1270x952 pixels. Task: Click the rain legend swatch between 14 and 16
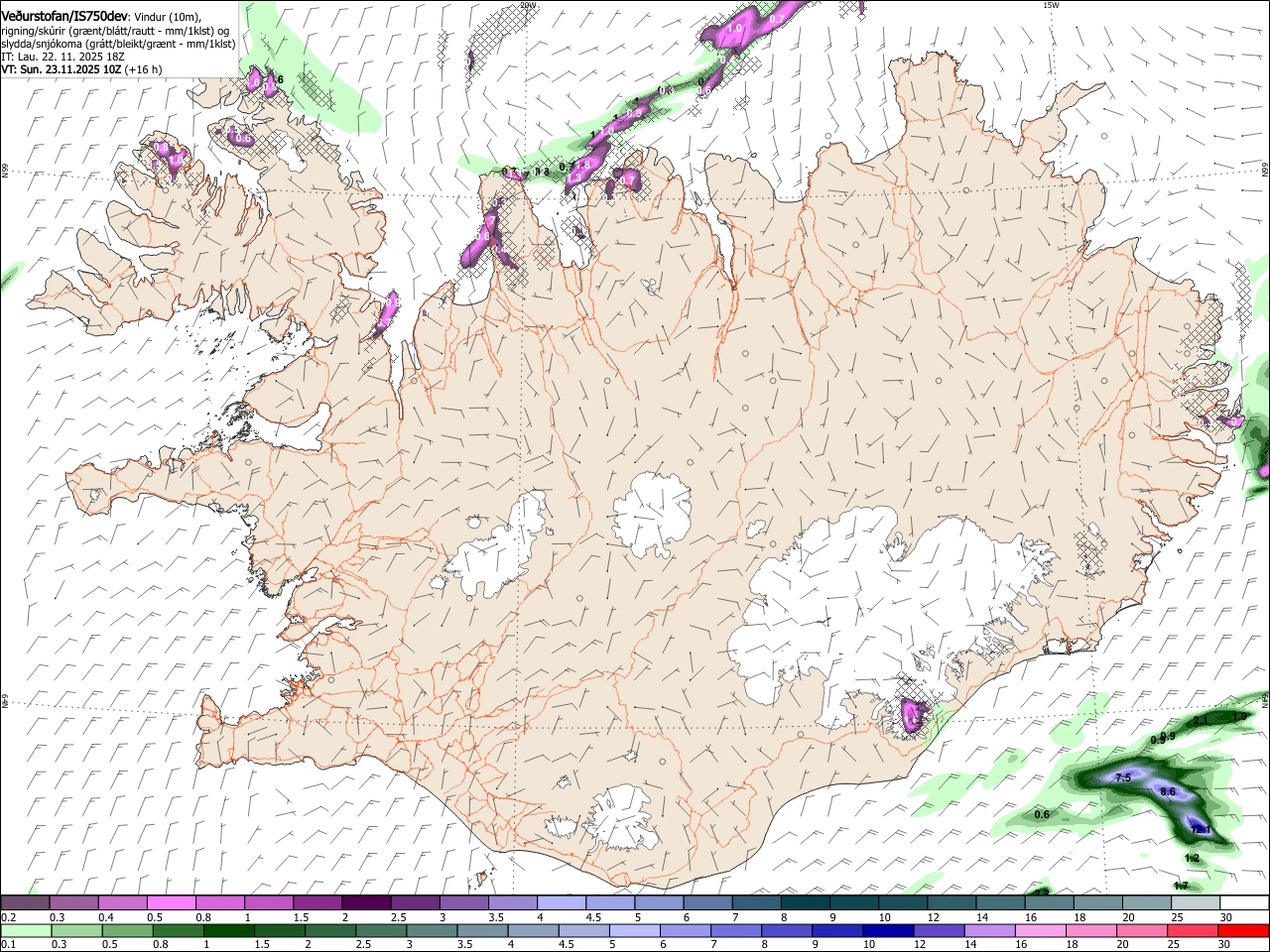click(989, 930)
